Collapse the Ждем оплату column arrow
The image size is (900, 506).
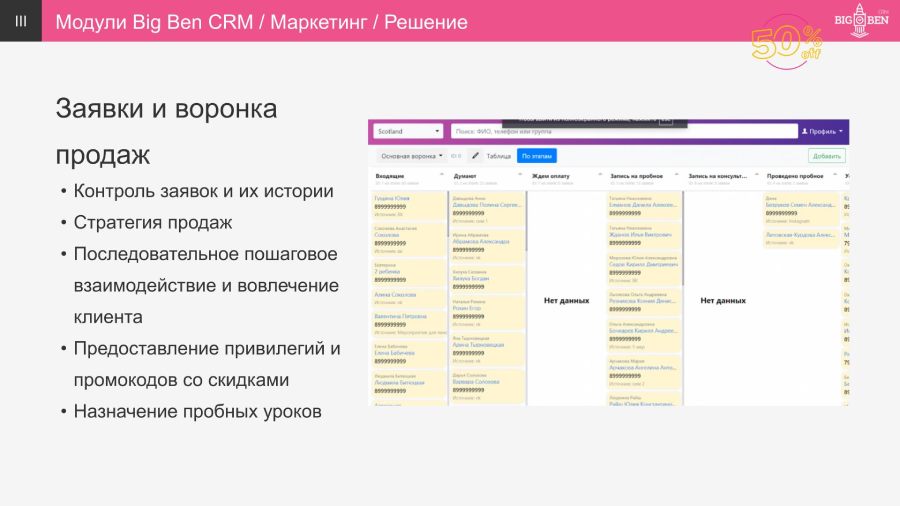coord(600,174)
